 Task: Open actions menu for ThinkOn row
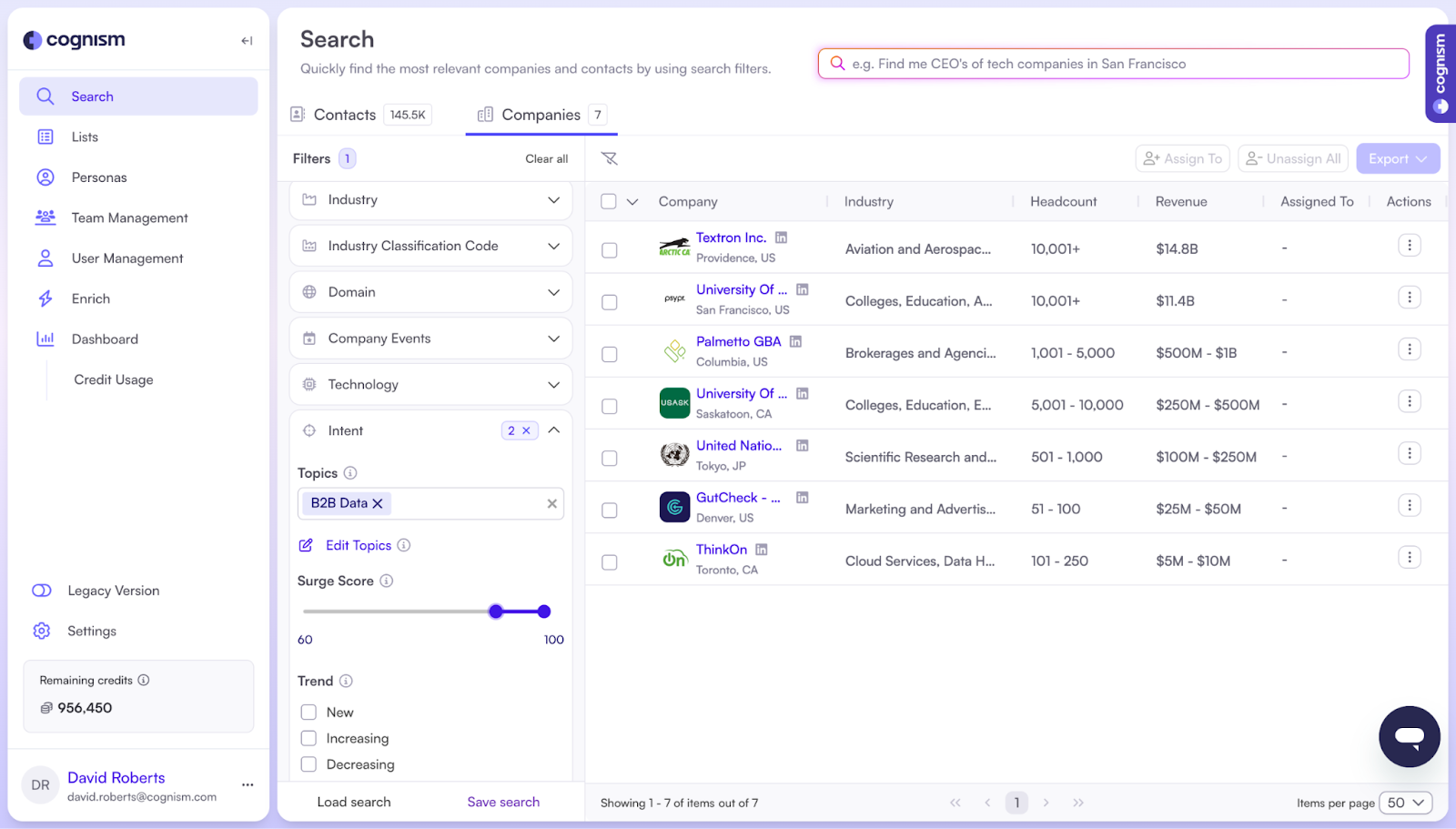[x=1409, y=558]
